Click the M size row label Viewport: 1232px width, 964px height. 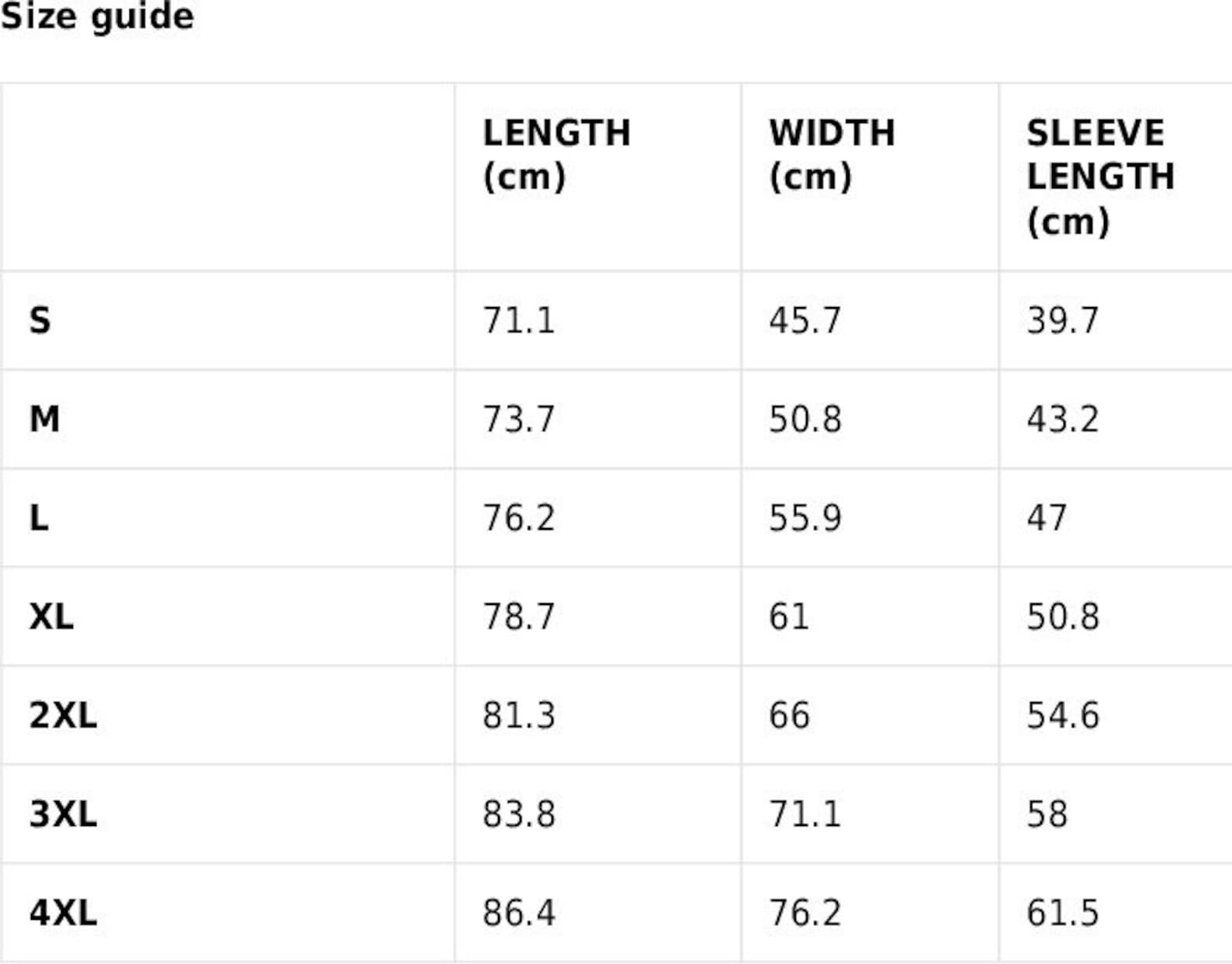tap(44, 419)
